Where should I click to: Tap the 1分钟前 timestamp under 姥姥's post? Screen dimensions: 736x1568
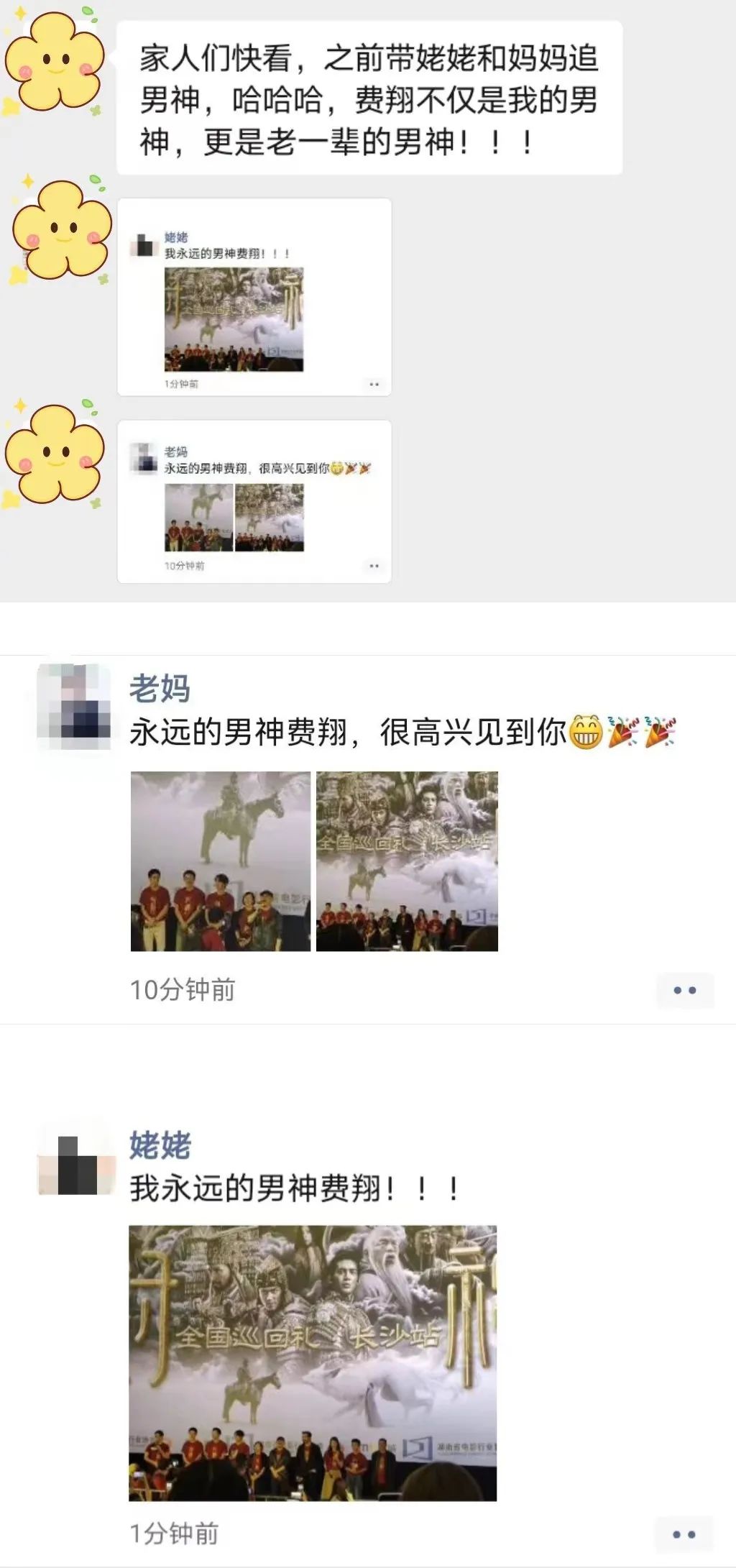[x=174, y=1534]
